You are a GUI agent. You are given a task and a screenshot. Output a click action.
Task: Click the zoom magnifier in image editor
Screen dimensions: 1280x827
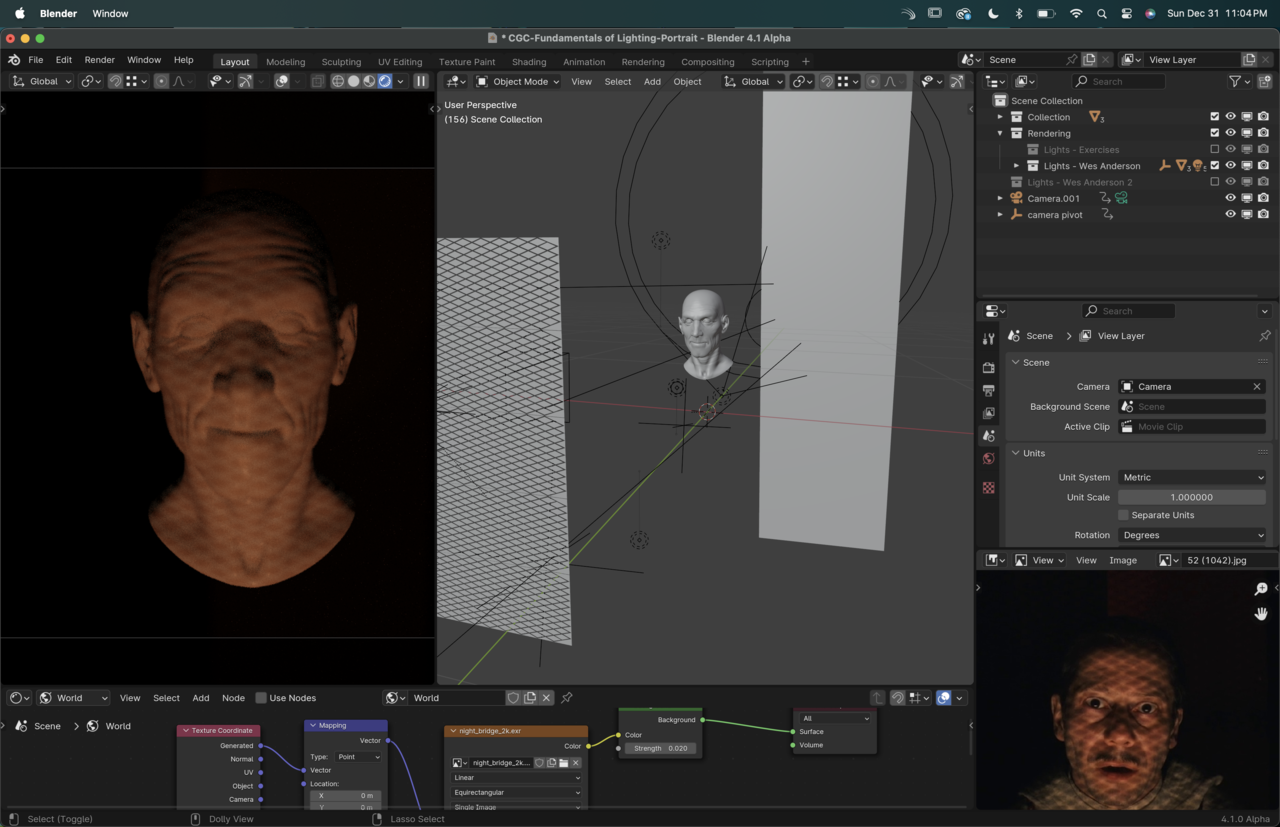point(1261,589)
